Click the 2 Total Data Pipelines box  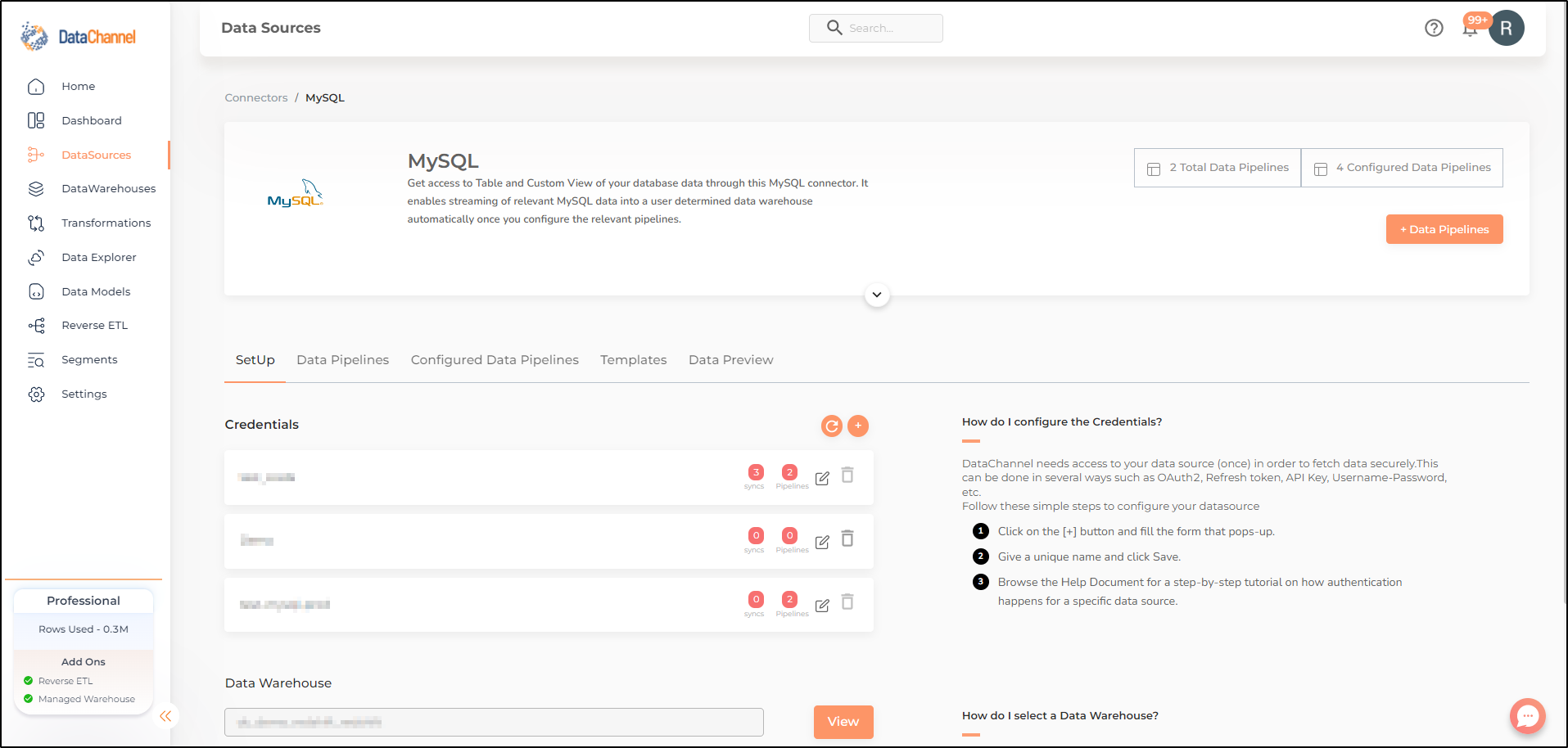[x=1218, y=168]
